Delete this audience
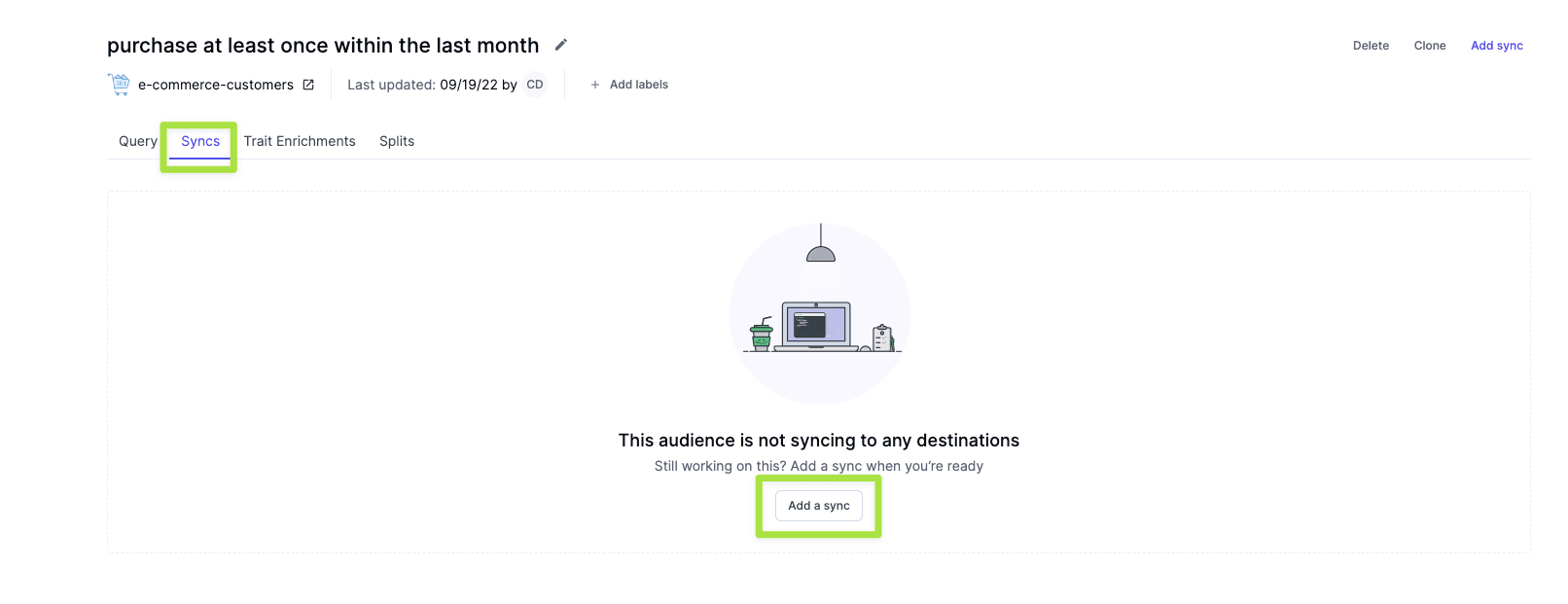The width and height of the screenshot is (1568, 604). coord(1371,46)
